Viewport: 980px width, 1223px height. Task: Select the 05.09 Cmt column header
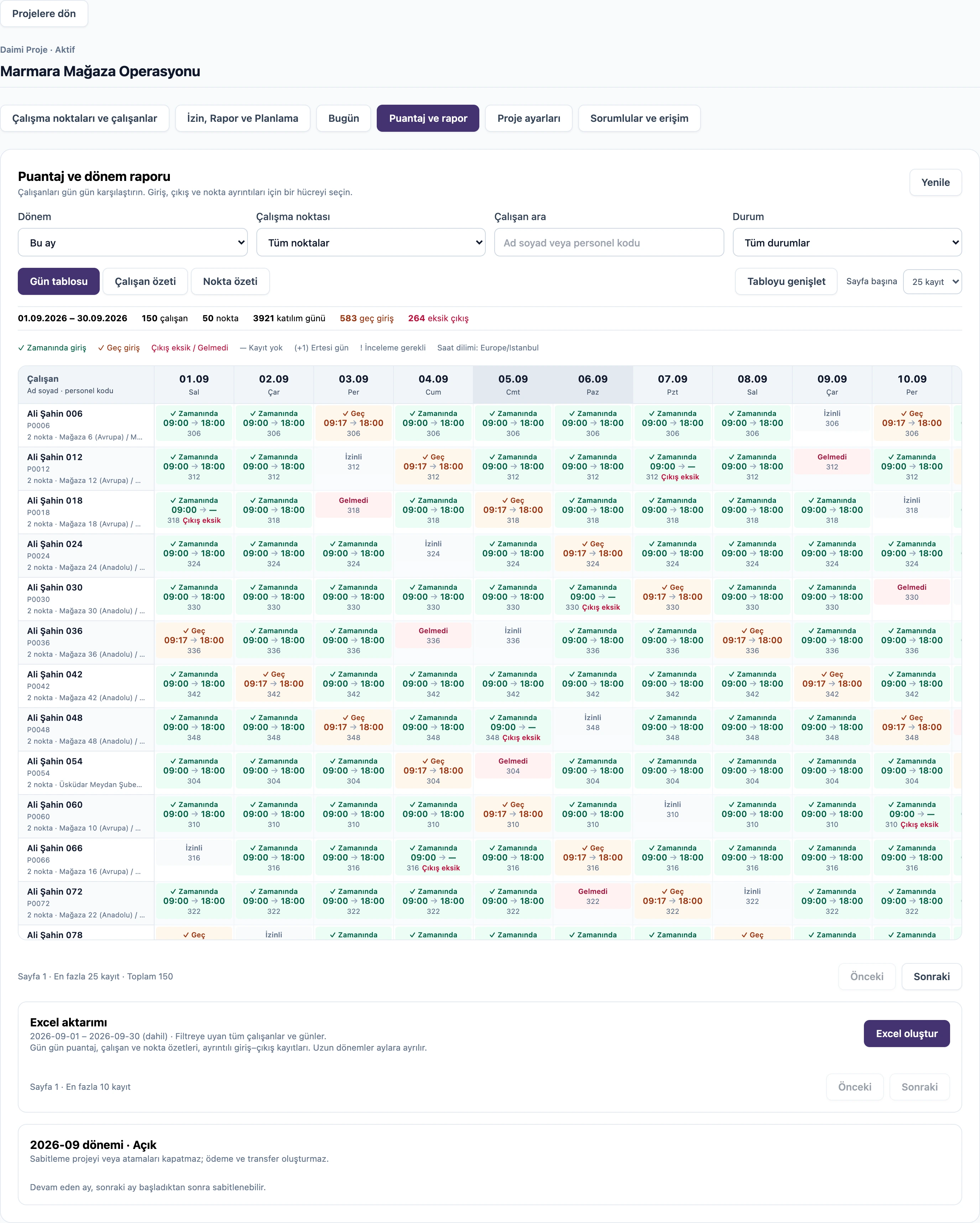click(x=513, y=385)
